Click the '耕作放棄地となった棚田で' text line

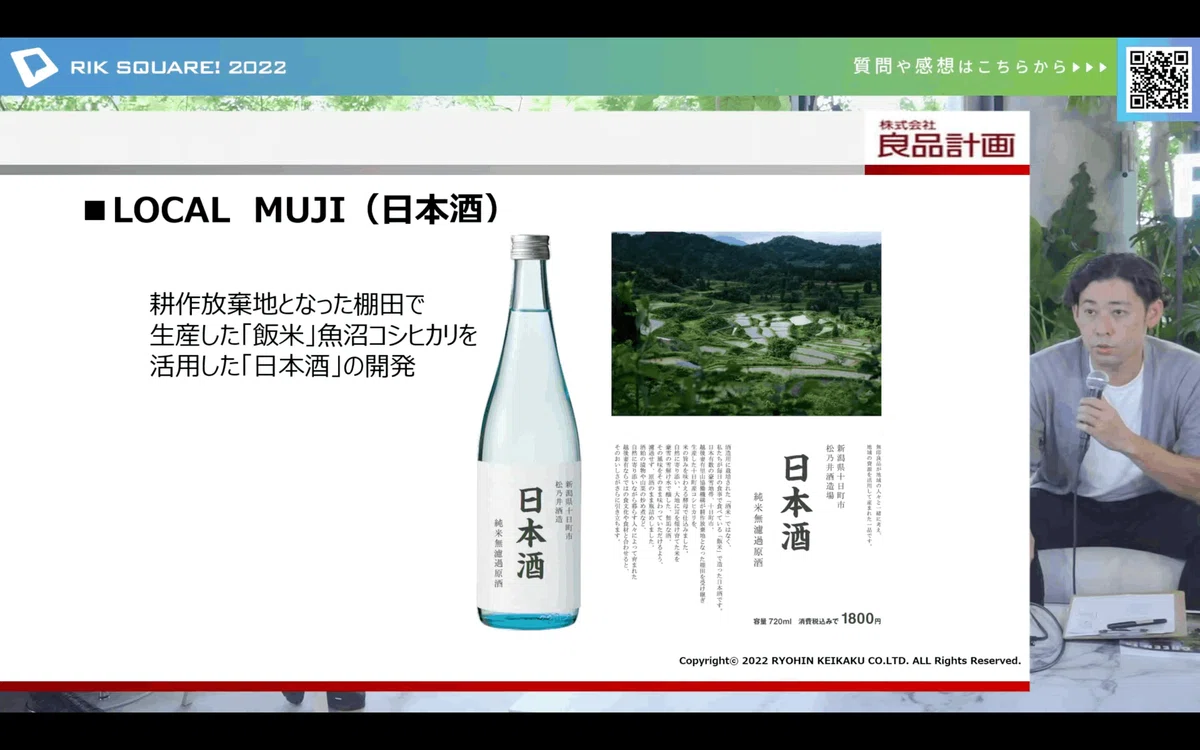[288, 302]
